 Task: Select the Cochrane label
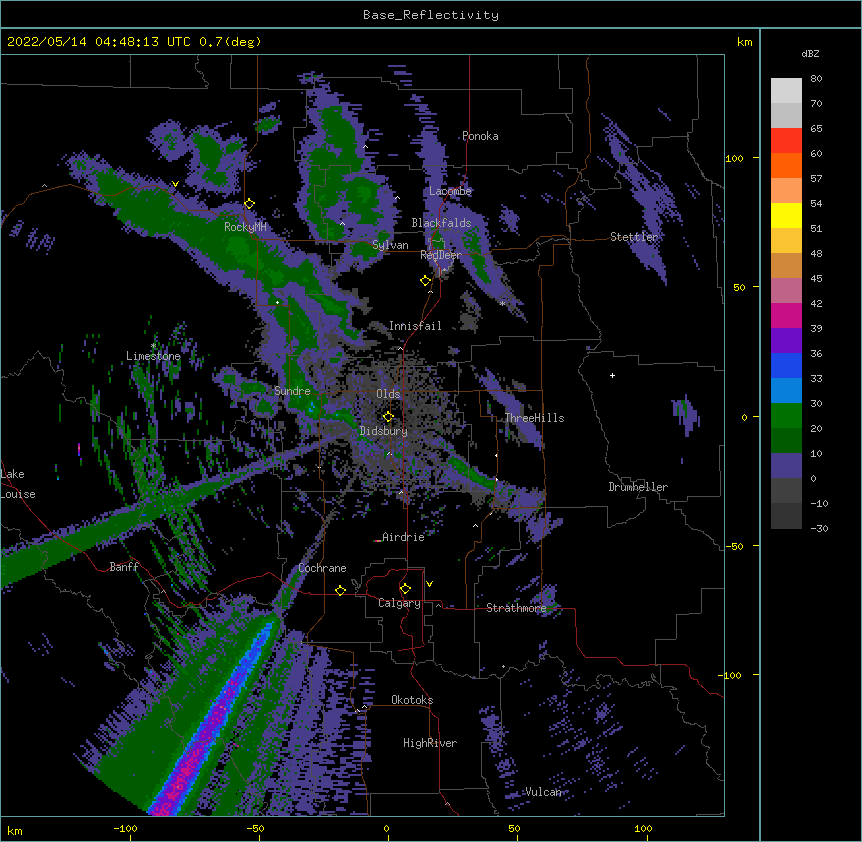[322, 568]
